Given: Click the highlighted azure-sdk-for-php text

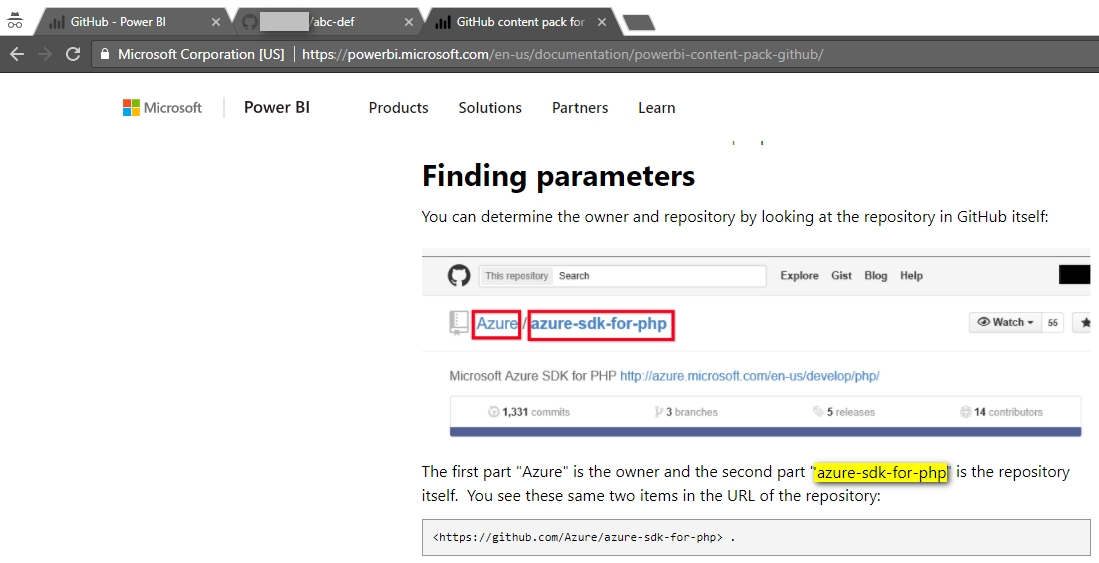Looking at the screenshot, I should 882,473.
